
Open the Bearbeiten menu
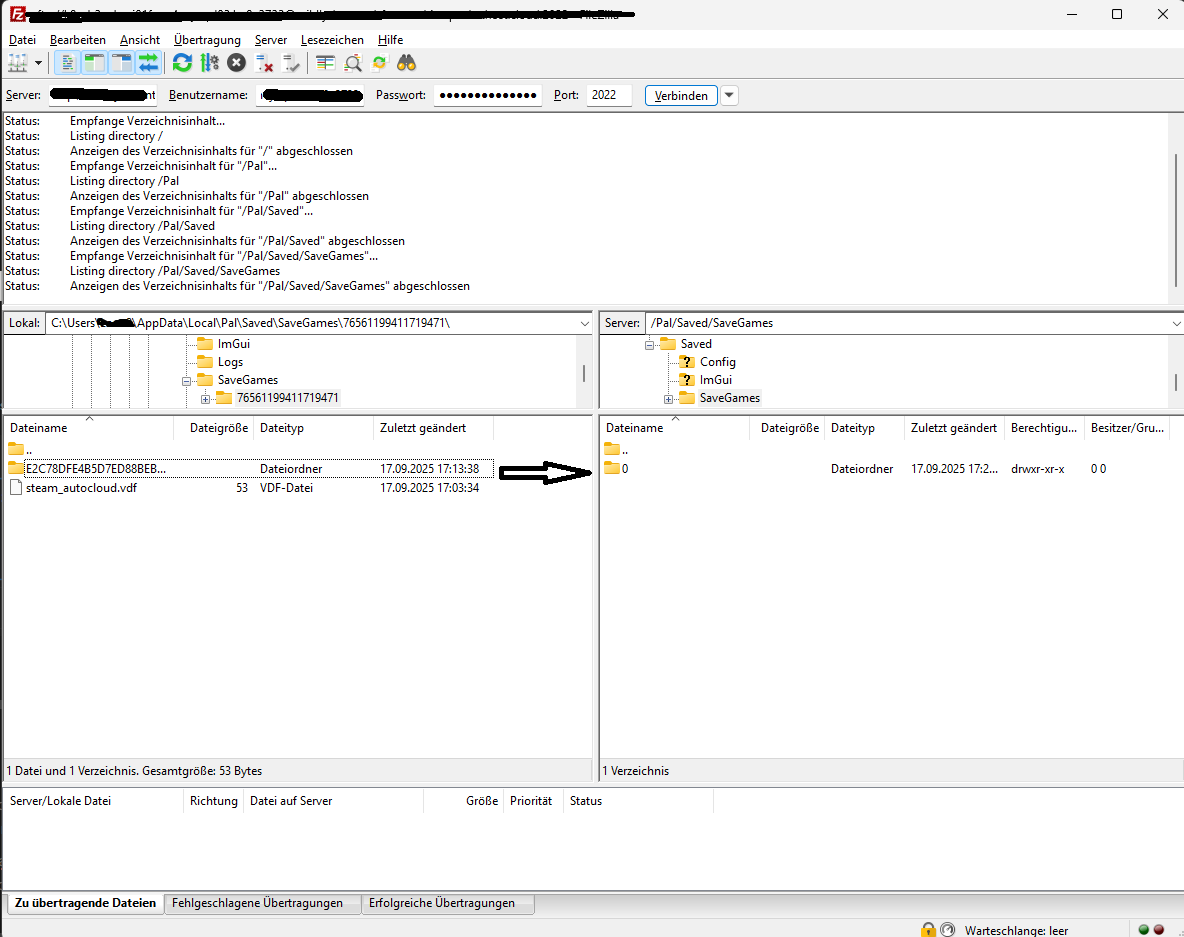pyautogui.click(x=78, y=40)
